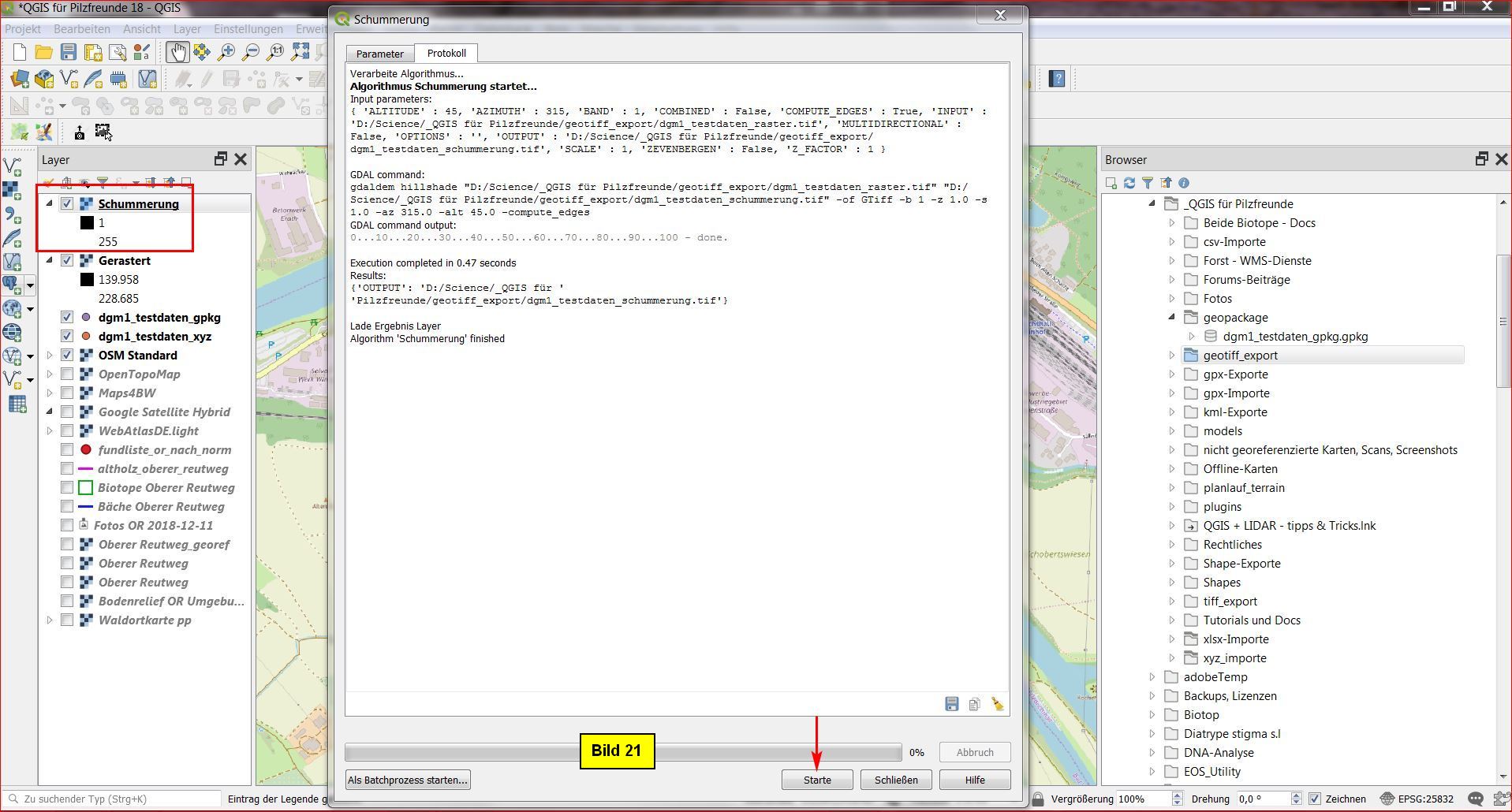Collapse the Gerastert layer legend
The width and height of the screenshot is (1512, 812).
(x=50, y=260)
